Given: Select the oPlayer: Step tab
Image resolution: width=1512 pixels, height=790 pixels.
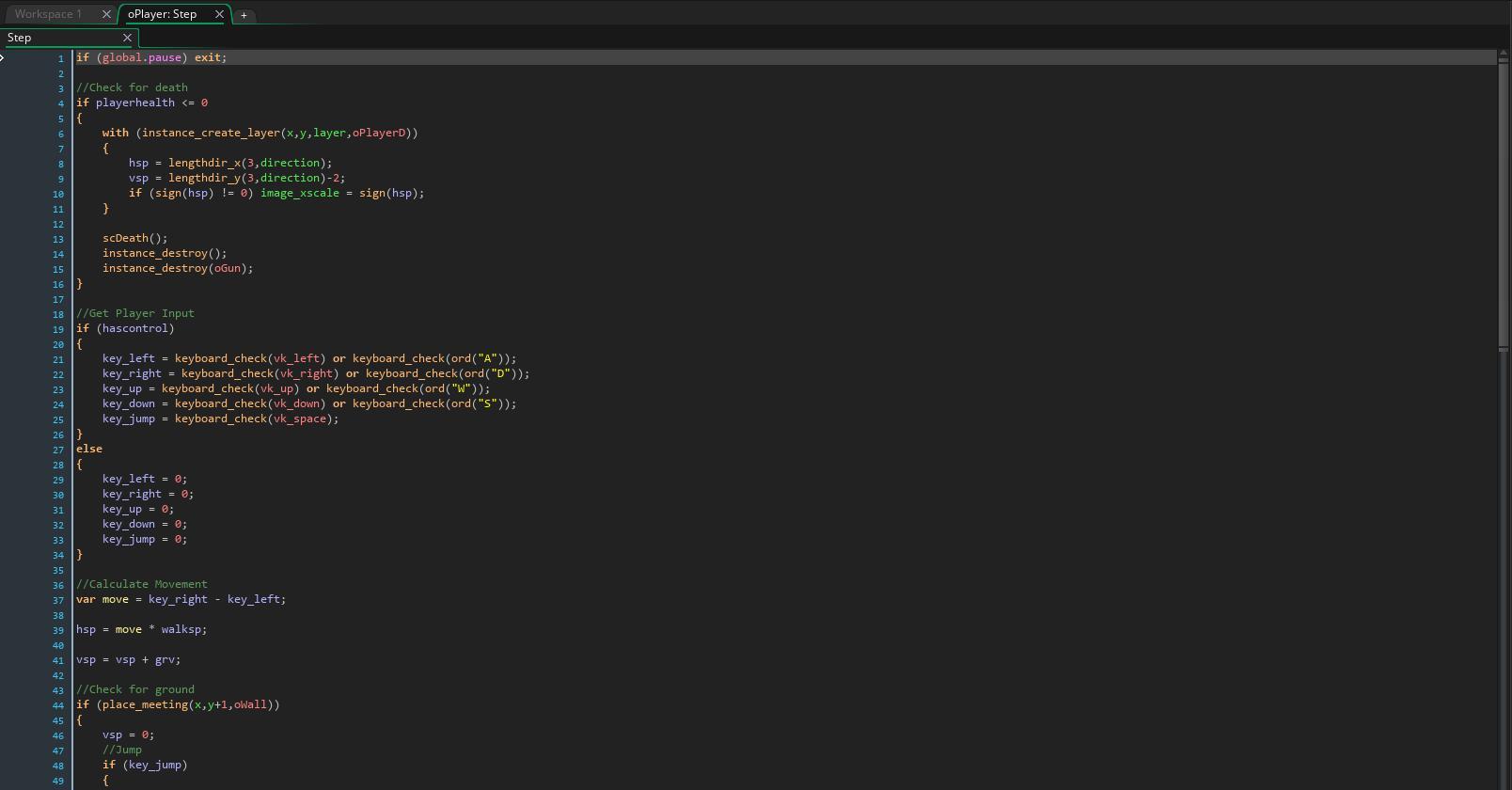Looking at the screenshot, I should [162, 14].
